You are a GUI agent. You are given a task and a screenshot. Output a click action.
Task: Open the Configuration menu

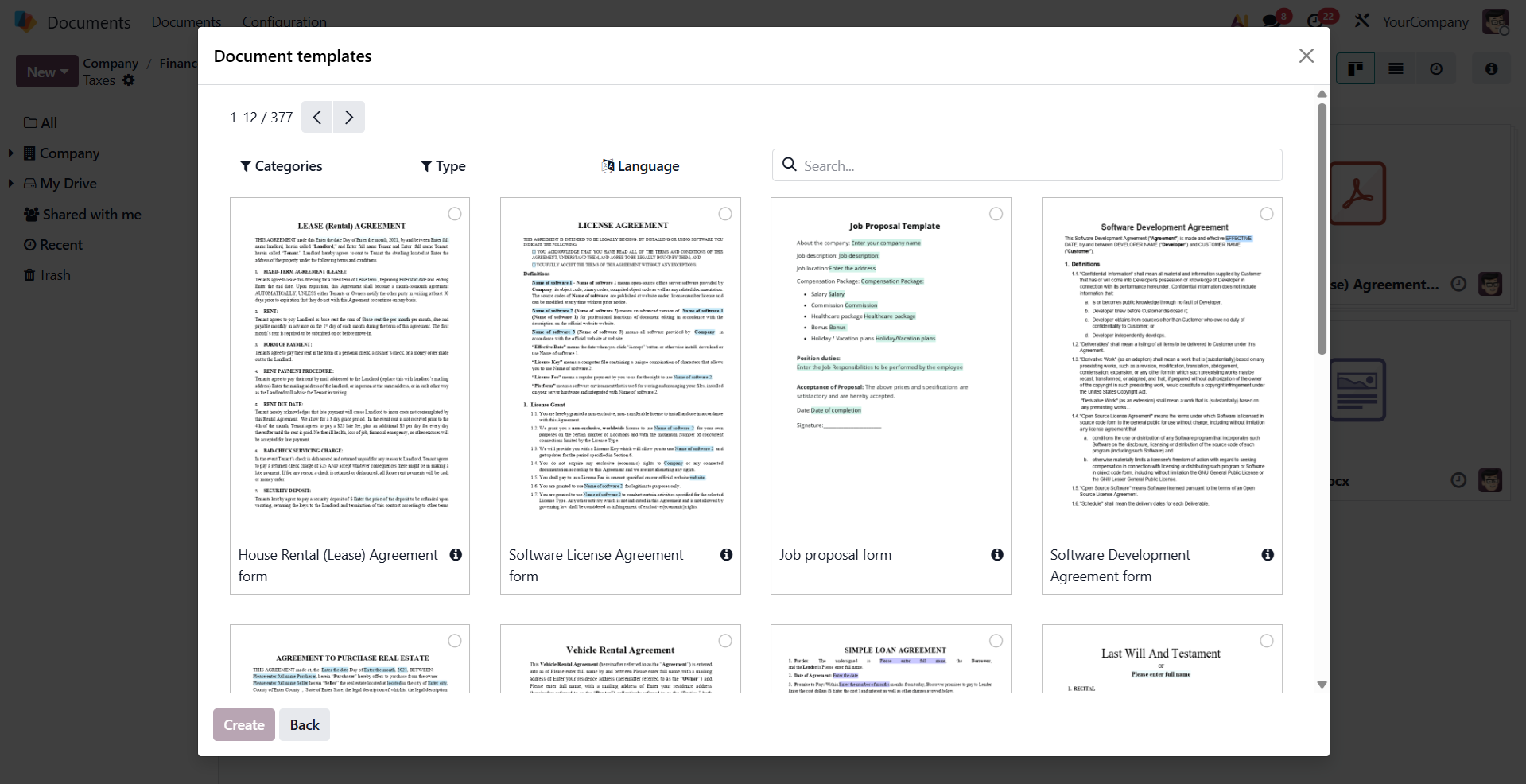click(x=284, y=22)
